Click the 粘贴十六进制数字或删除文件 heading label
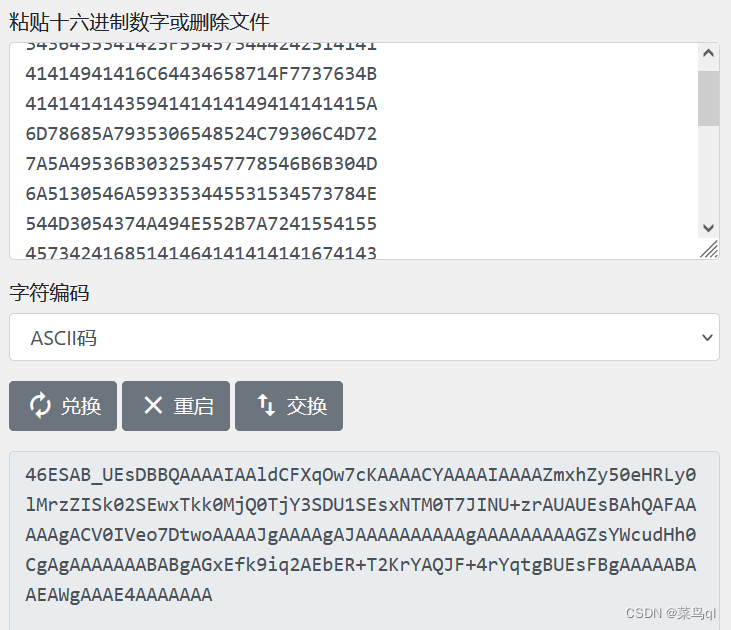731x630 pixels. click(x=139, y=22)
